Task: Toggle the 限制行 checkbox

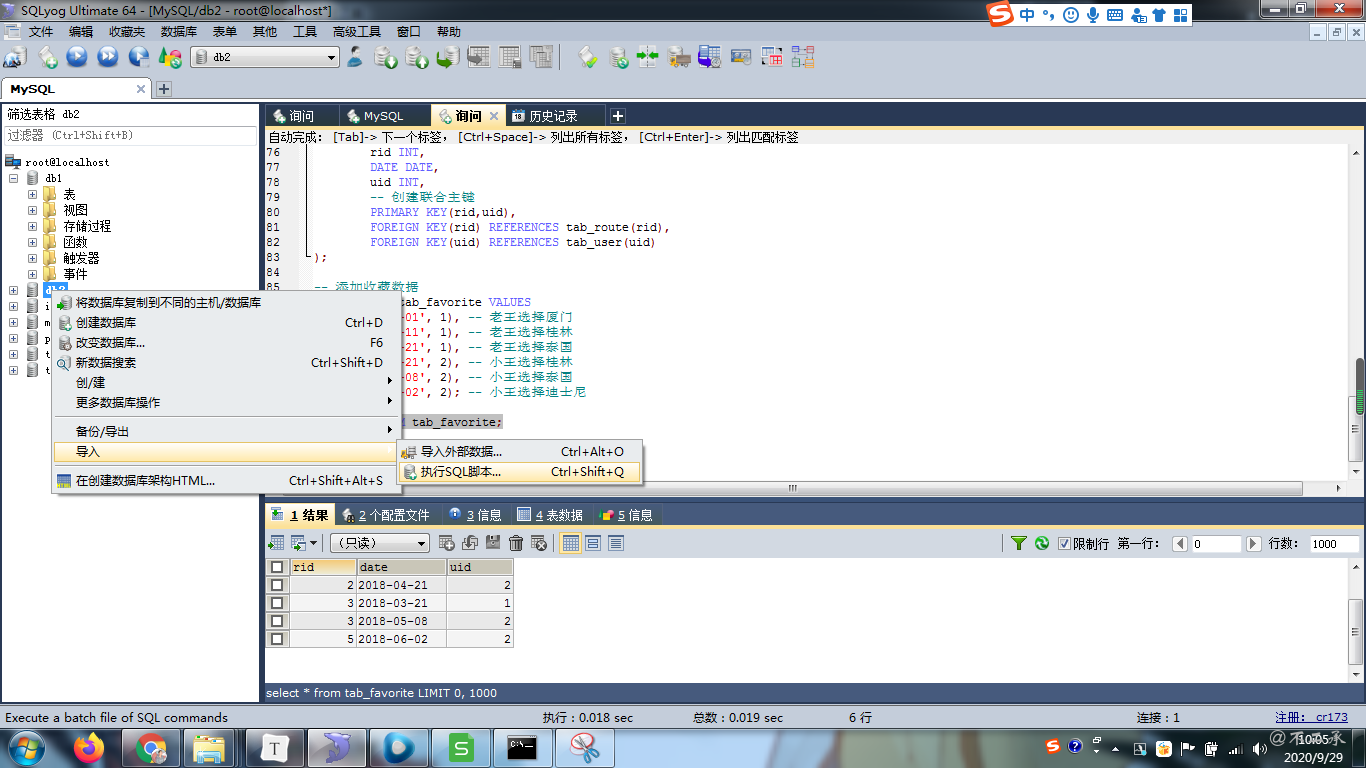Action: 1064,544
